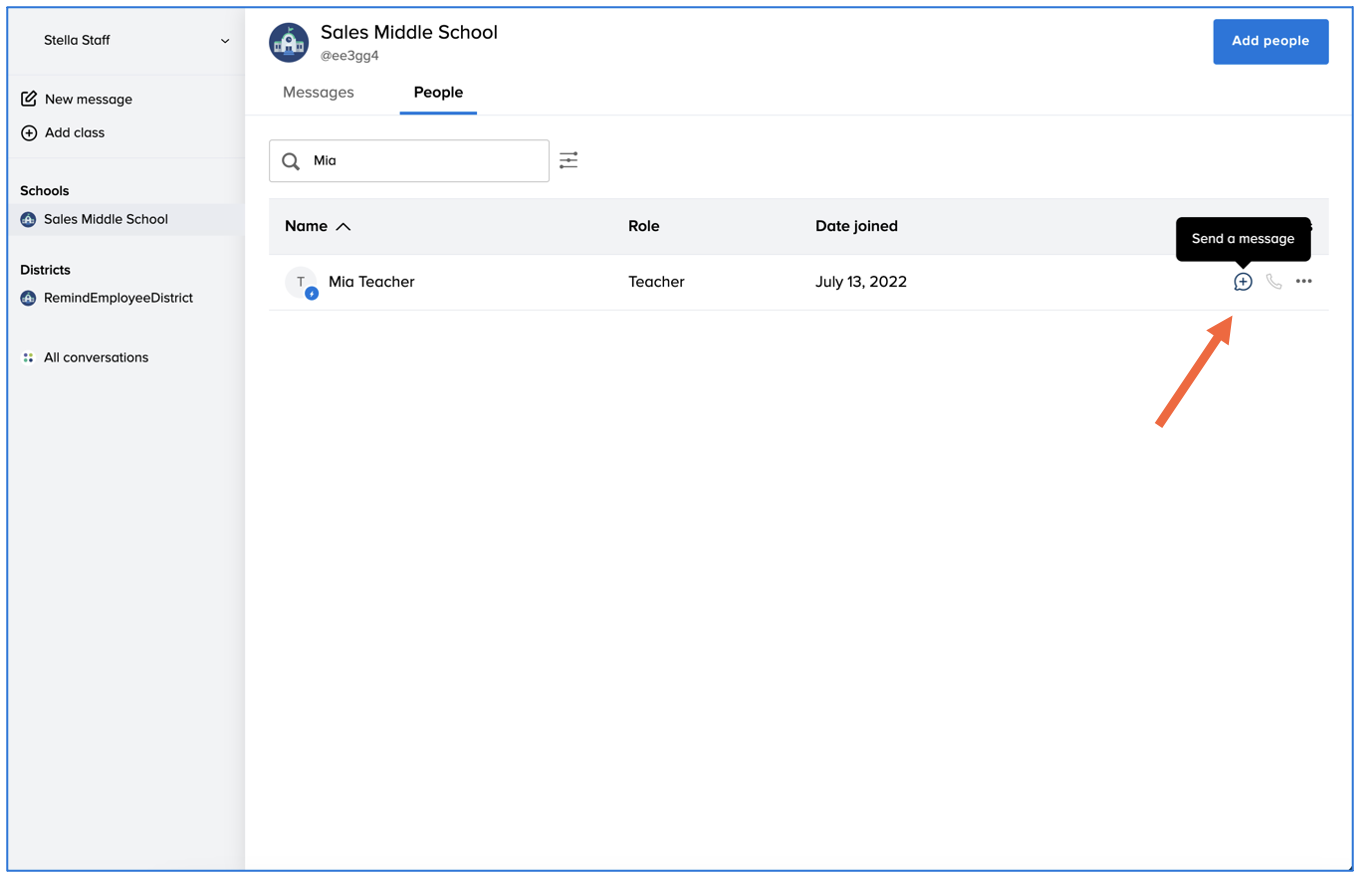Open the three-dot more options menu
This screenshot has width=1363, height=879.
pos(1303,282)
